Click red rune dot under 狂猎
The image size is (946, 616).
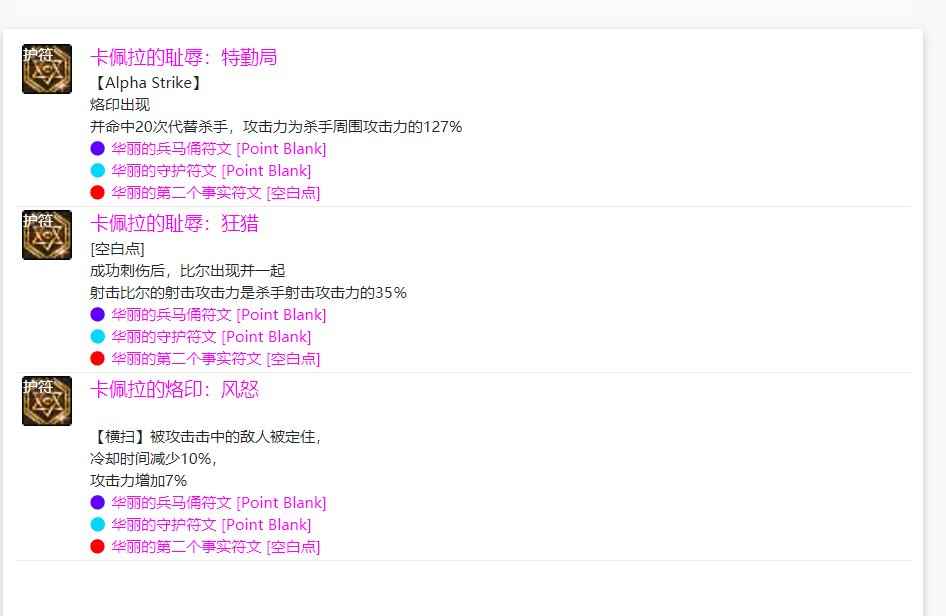click(97, 359)
